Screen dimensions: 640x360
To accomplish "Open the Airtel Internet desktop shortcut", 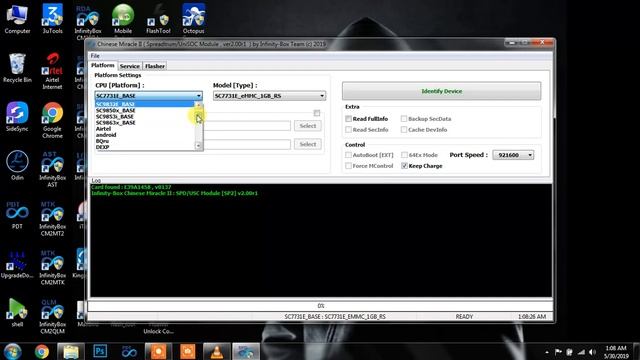I will click(x=52, y=71).
